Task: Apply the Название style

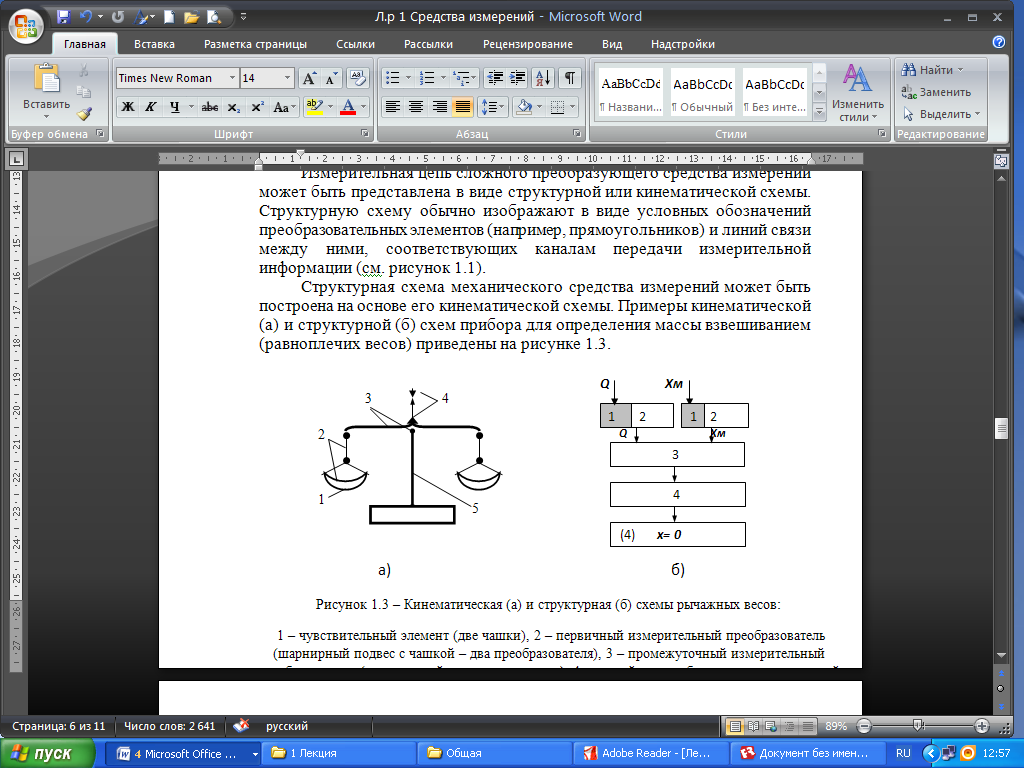Action: tap(631, 92)
